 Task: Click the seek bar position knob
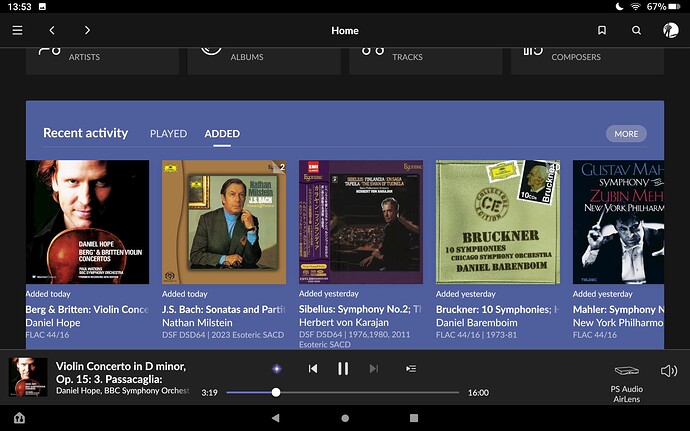276,392
